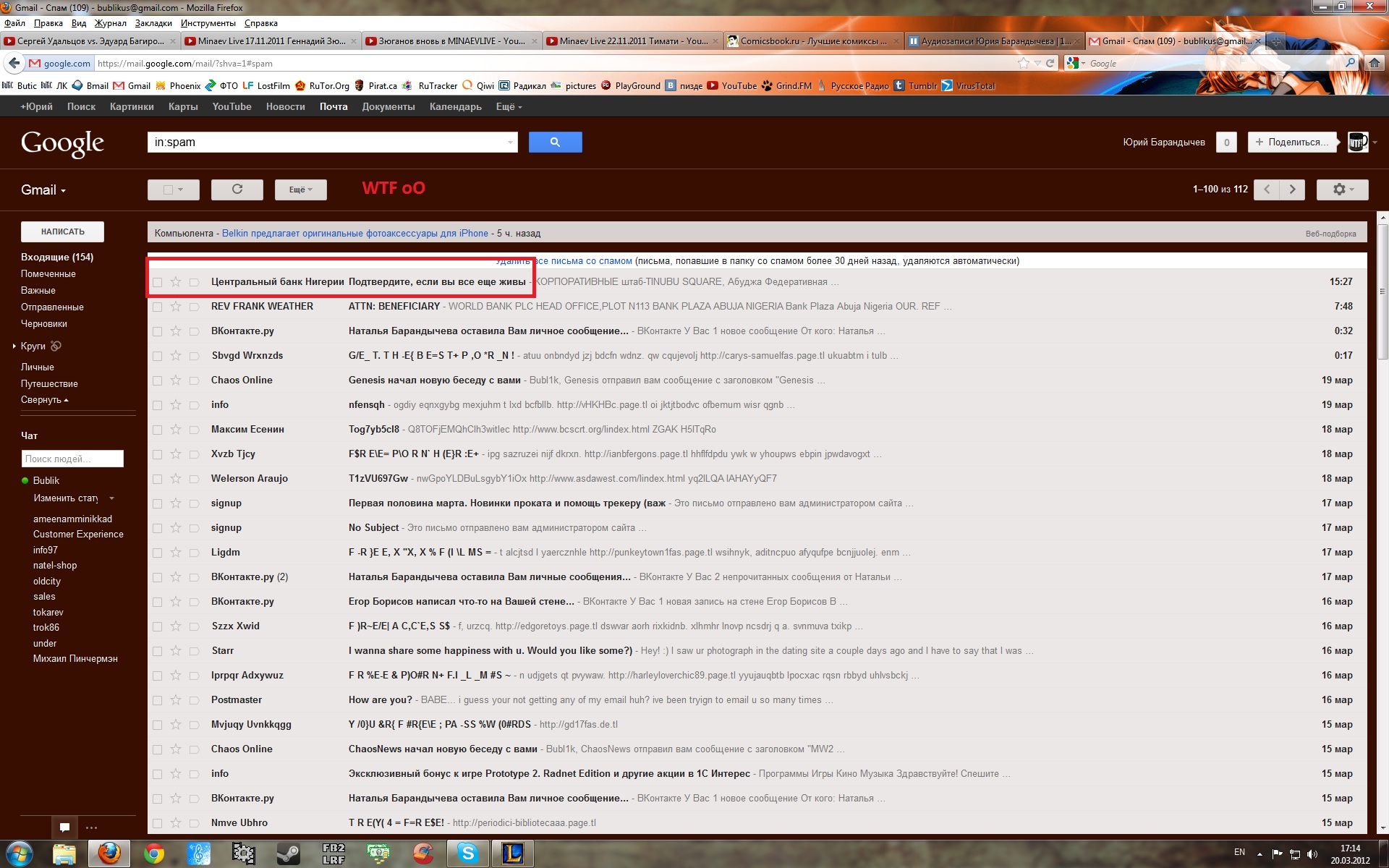1389x868 pixels.
Task: Open Firefox home page icon
Action: coord(1374,63)
